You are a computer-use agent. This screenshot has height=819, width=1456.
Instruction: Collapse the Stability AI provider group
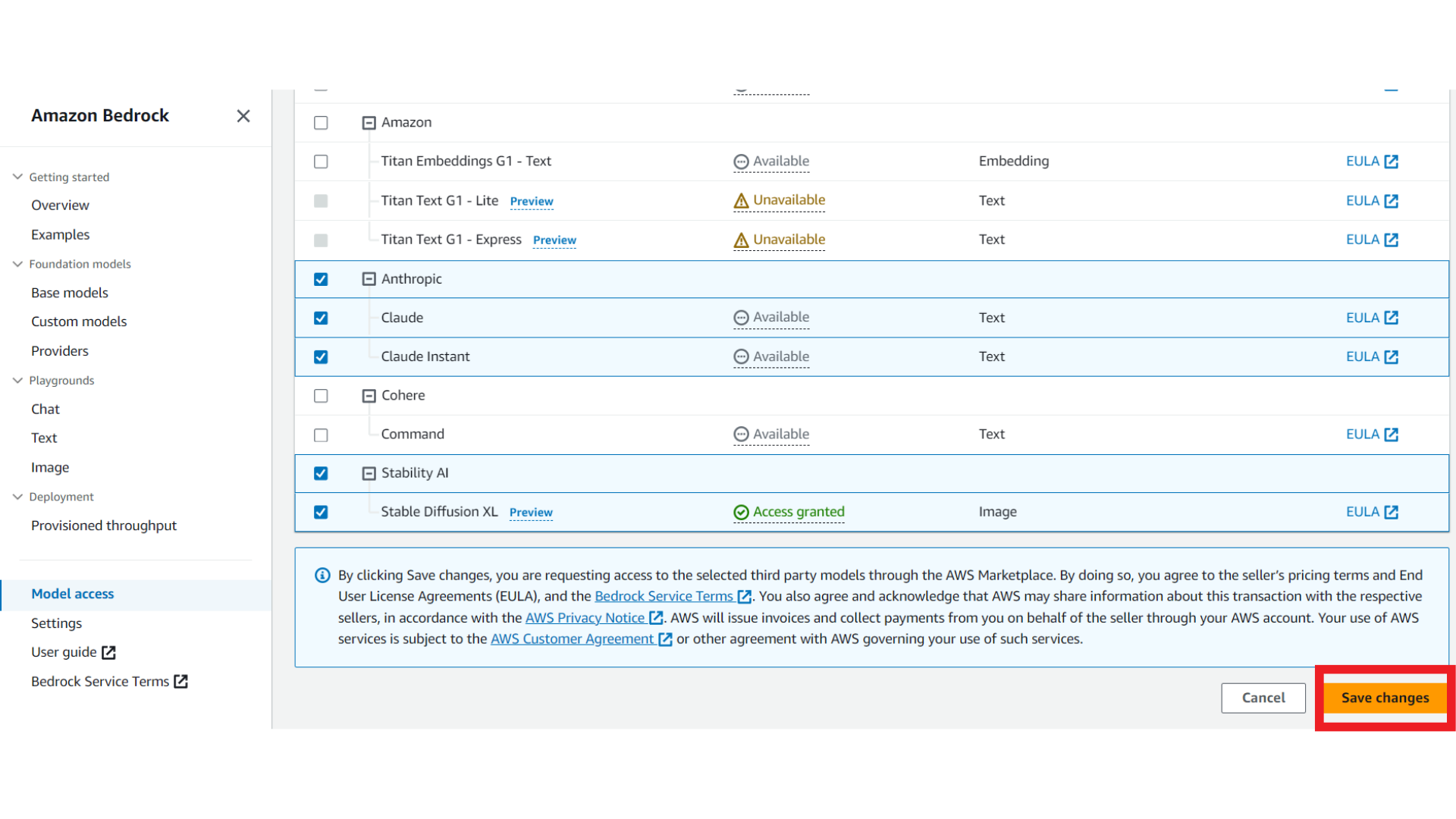point(369,473)
